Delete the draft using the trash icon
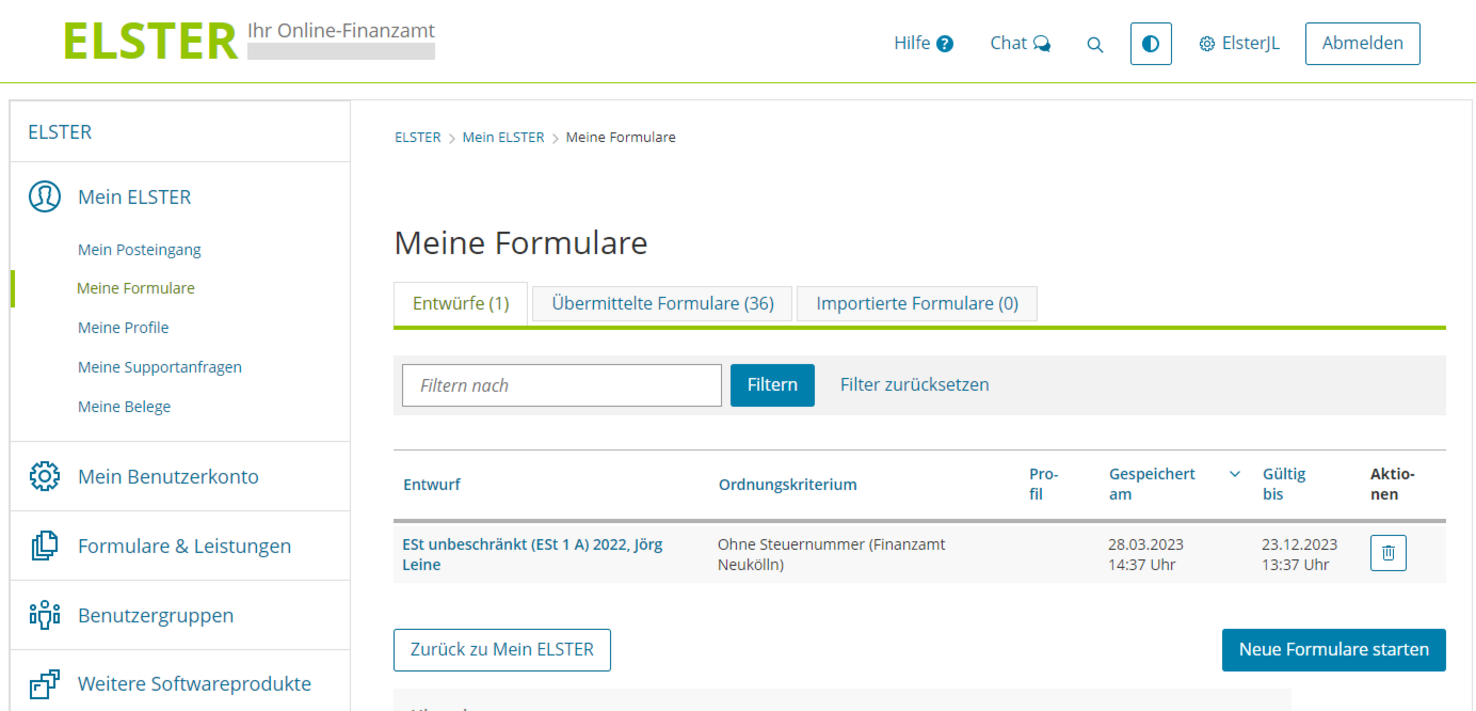This screenshot has width=1476, height=711. pos(1387,553)
